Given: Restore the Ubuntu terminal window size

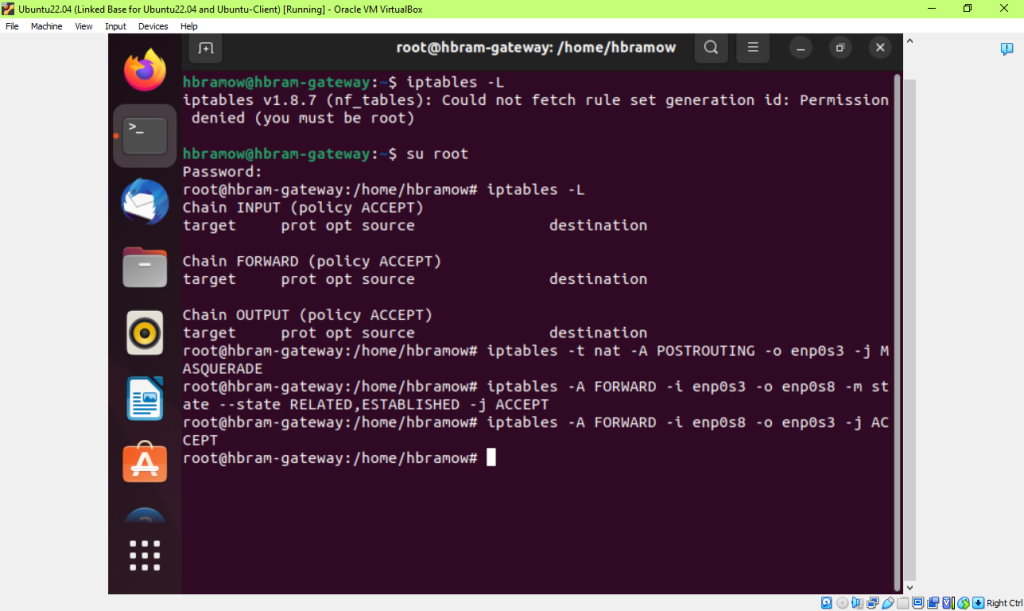Looking at the screenshot, I should tap(840, 48).
